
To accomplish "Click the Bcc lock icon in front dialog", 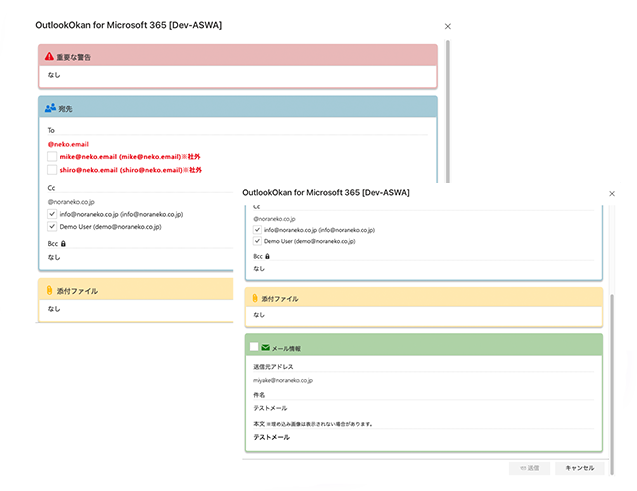I will pyautogui.click(x=267, y=256).
